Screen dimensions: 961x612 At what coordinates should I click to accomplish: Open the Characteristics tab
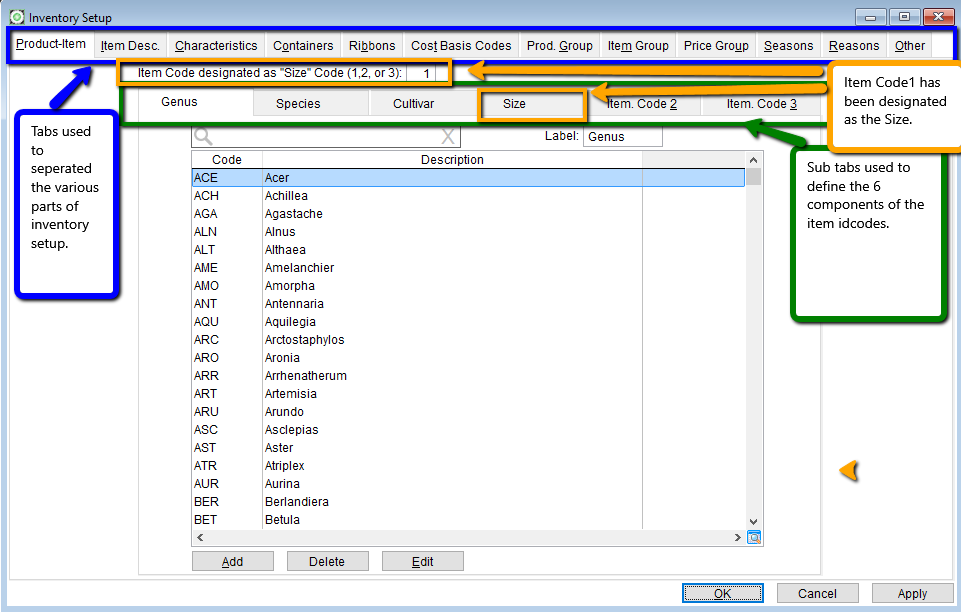(216, 45)
